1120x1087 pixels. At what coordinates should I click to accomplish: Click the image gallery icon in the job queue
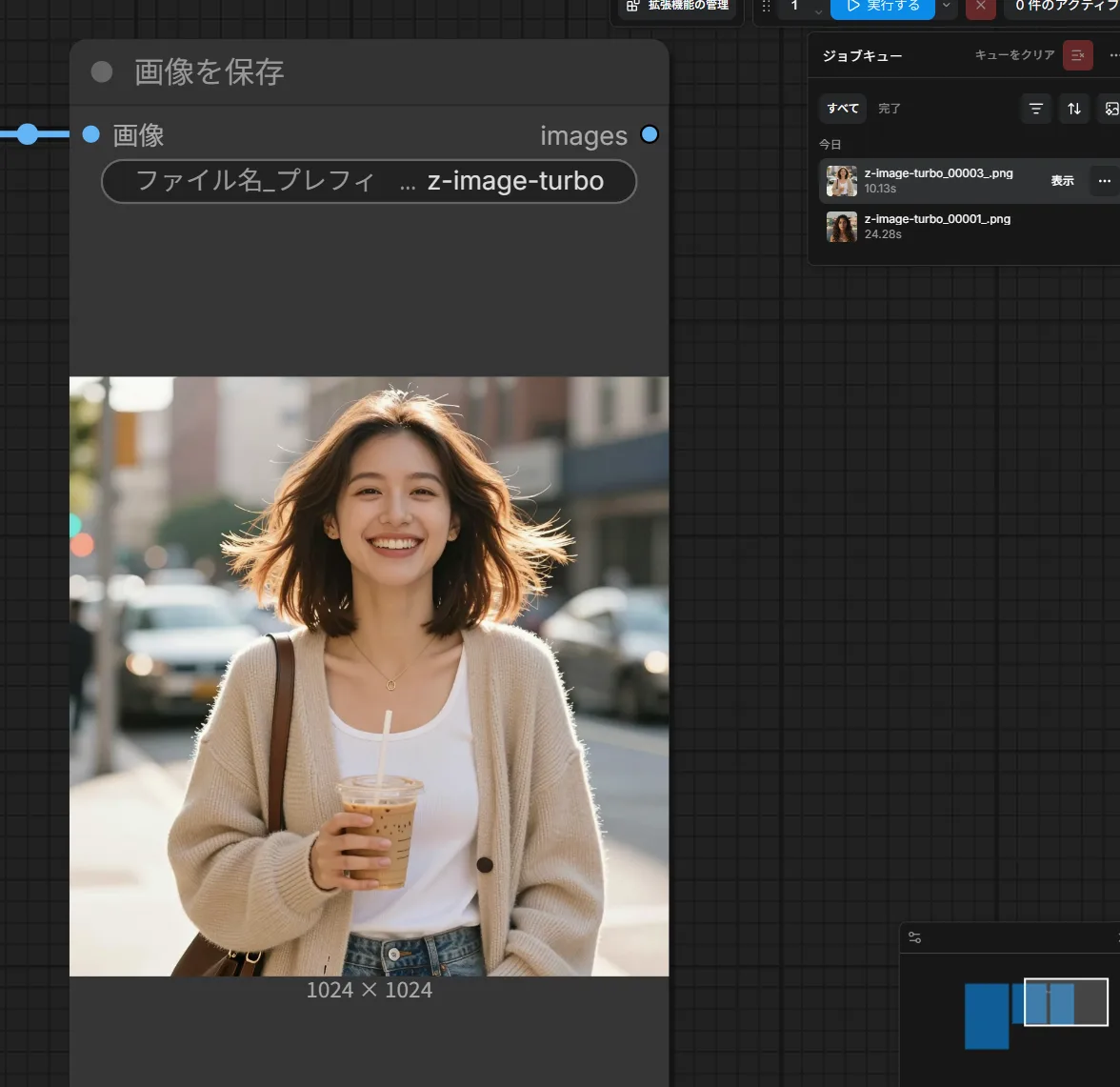[x=1111, y=109]
